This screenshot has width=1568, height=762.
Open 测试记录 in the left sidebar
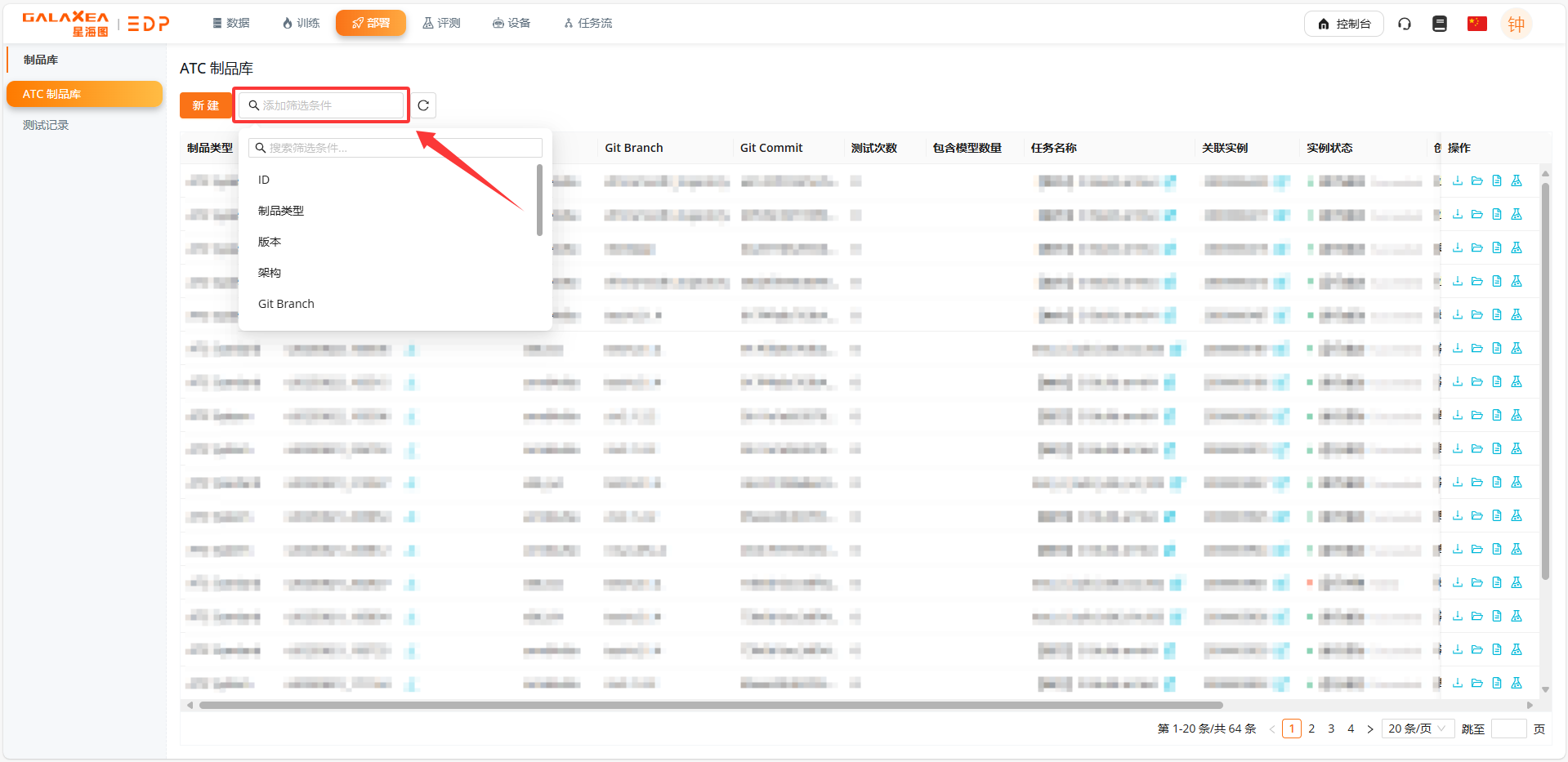point(46,125)
